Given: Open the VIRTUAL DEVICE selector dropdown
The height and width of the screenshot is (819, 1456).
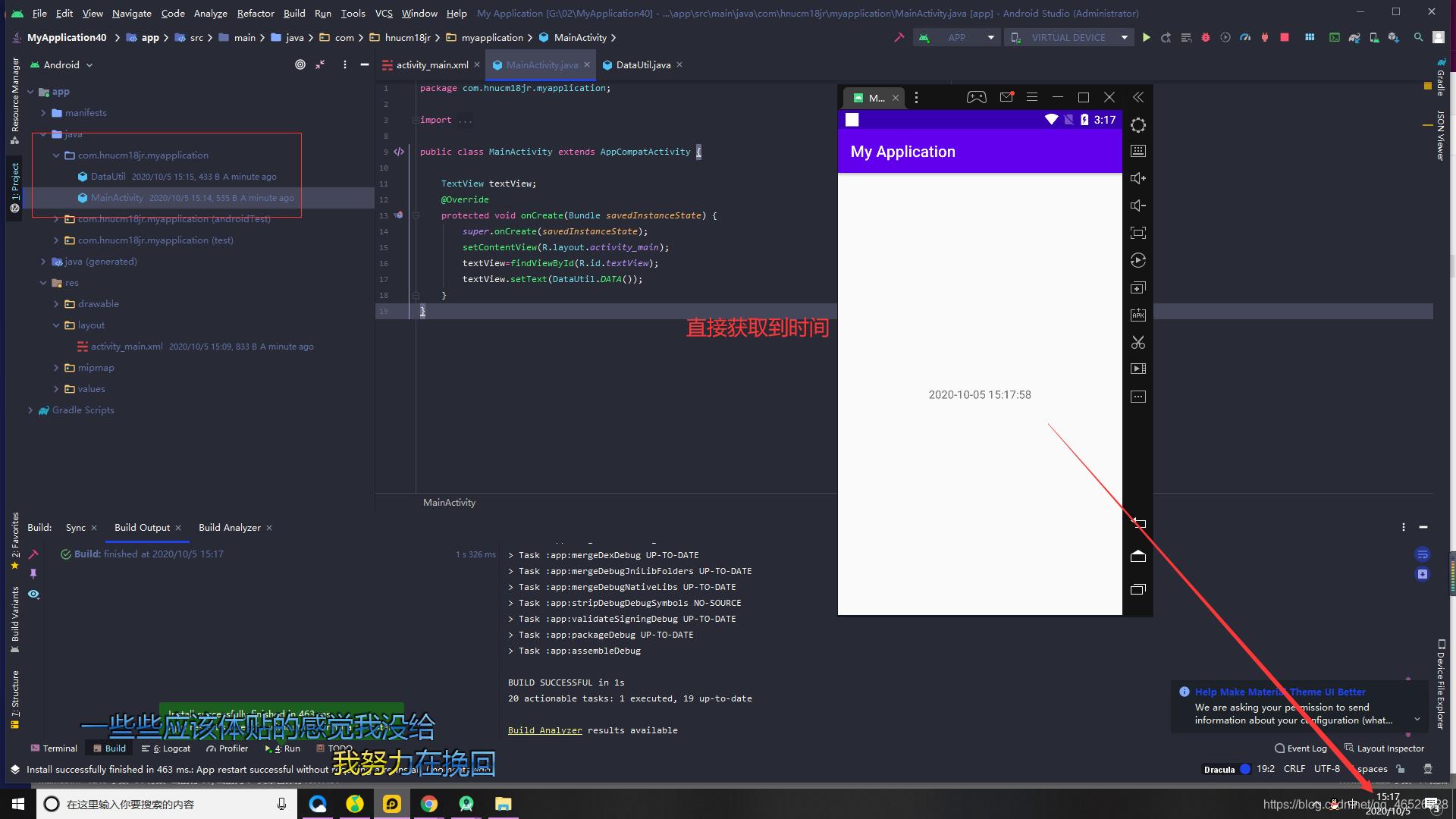Looking at the screenshot, I should (x=1068, y=37).
